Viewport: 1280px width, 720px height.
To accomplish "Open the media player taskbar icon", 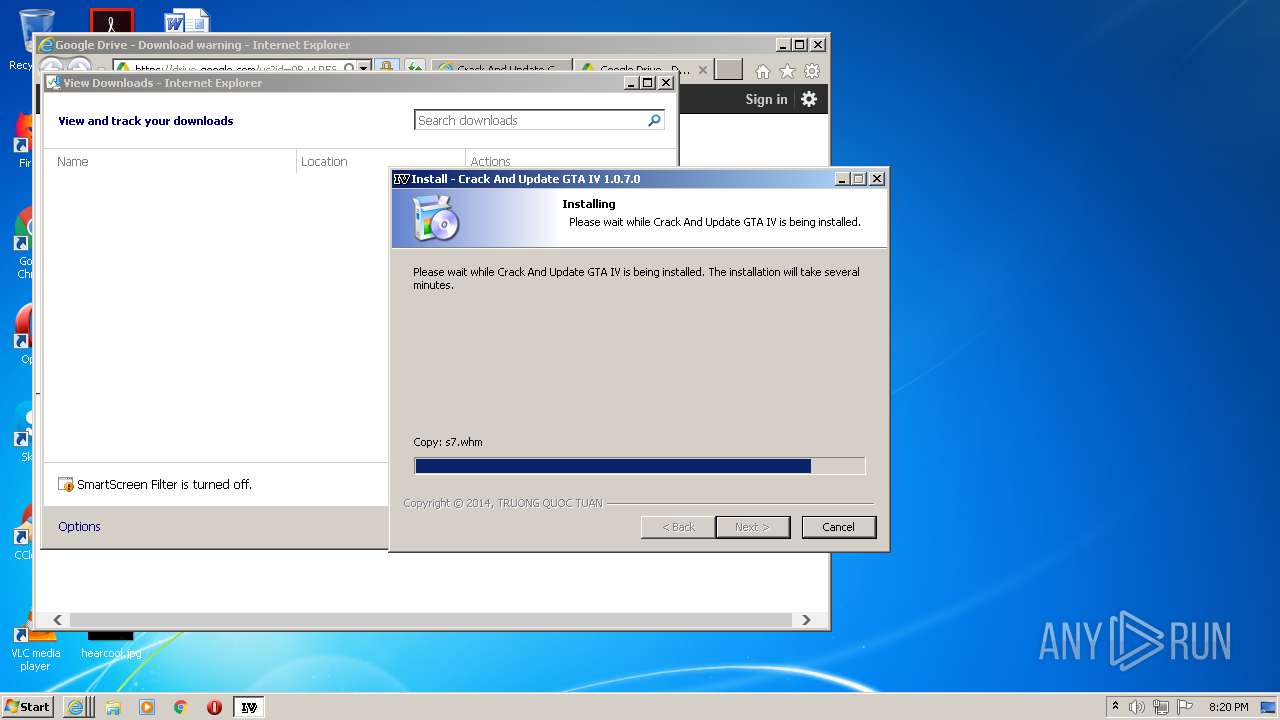I will pos(147,707).
